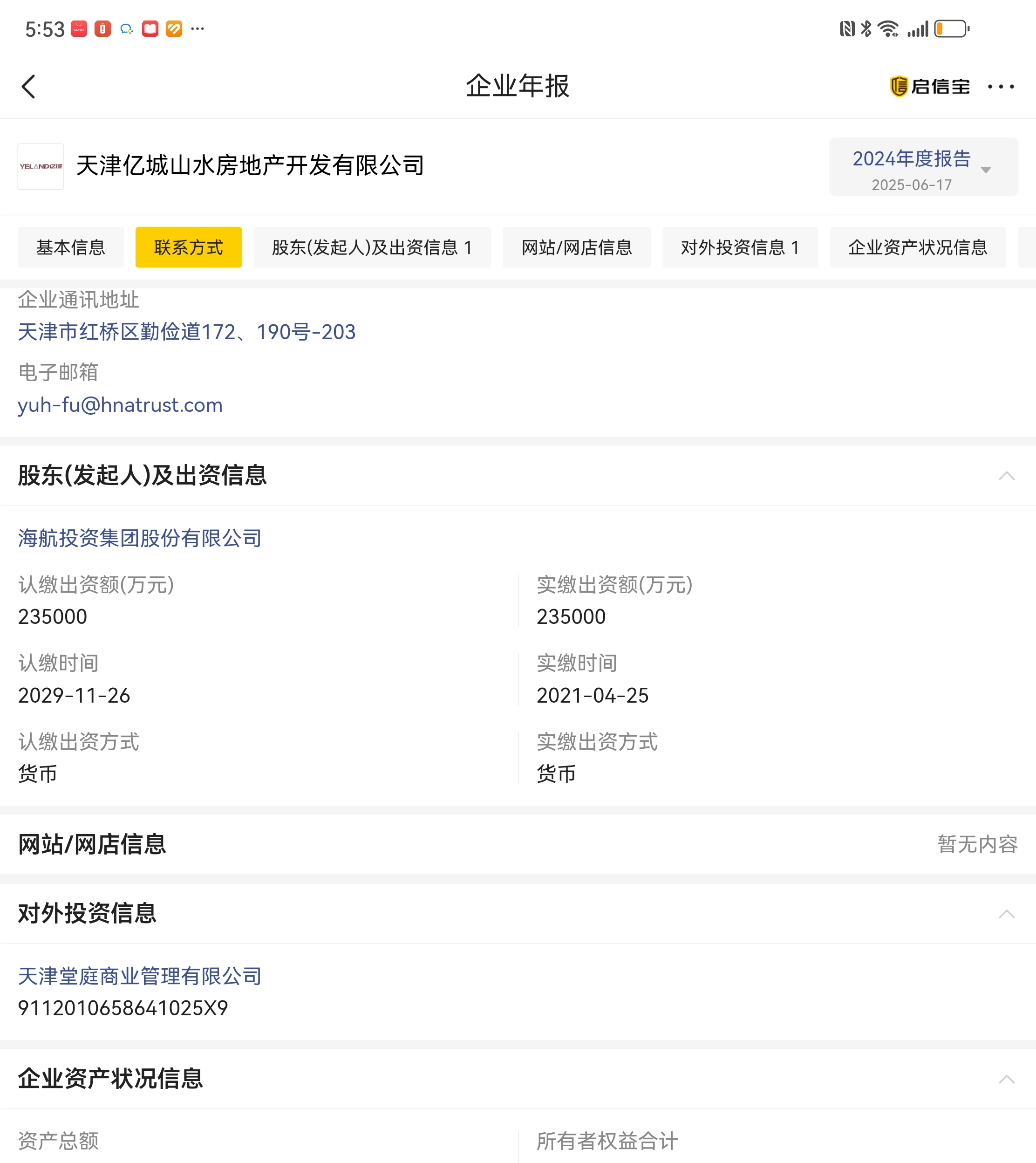Tap the blue chat bubble notification icon

click(126, 28)
